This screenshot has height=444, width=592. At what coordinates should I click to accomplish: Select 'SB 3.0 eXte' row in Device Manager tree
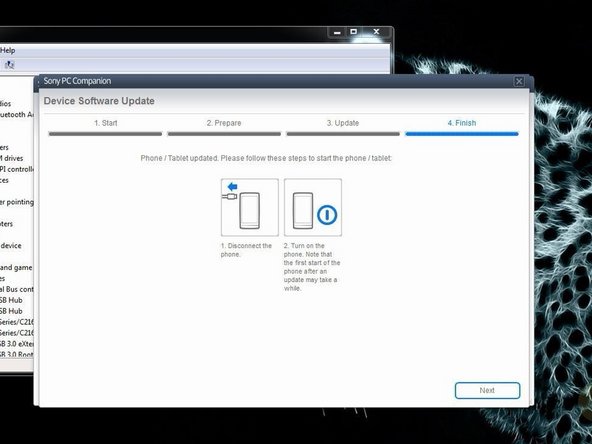click(17, 344)
